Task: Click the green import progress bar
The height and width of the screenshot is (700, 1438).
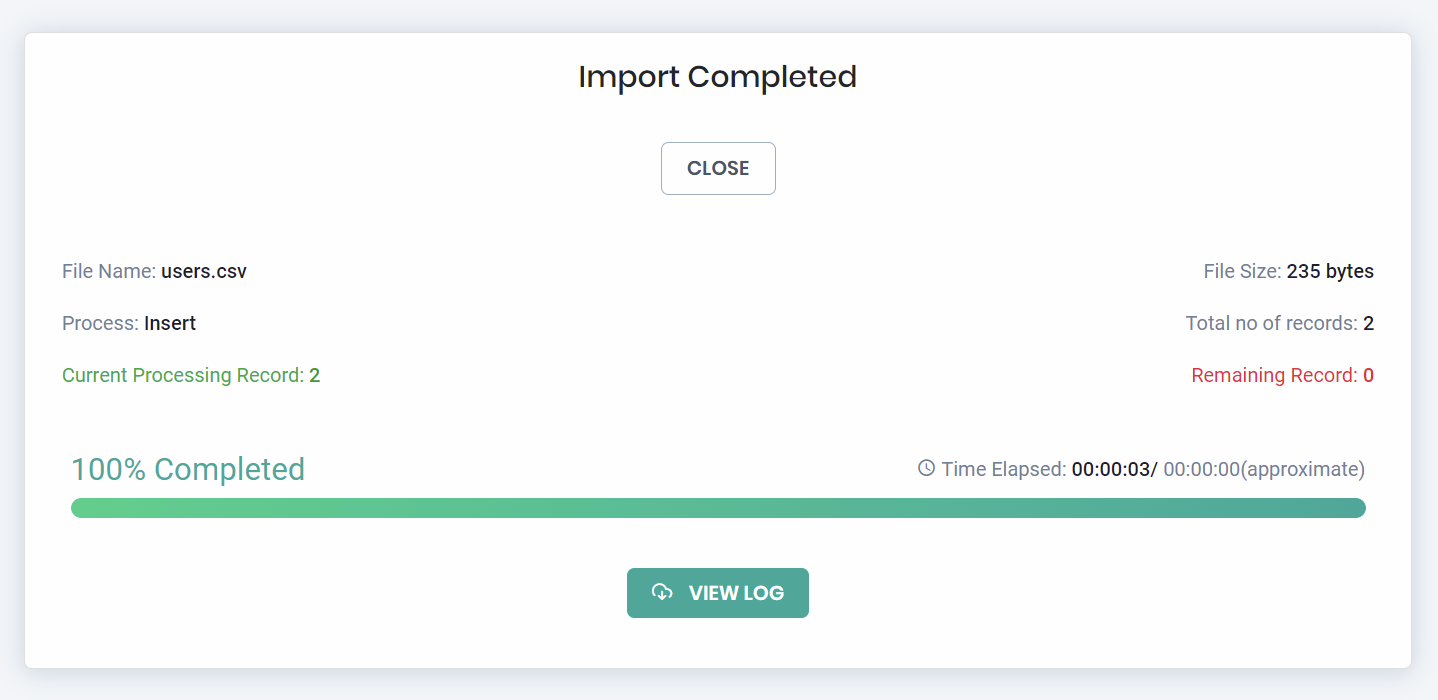Action: click(x=718, y=508)
